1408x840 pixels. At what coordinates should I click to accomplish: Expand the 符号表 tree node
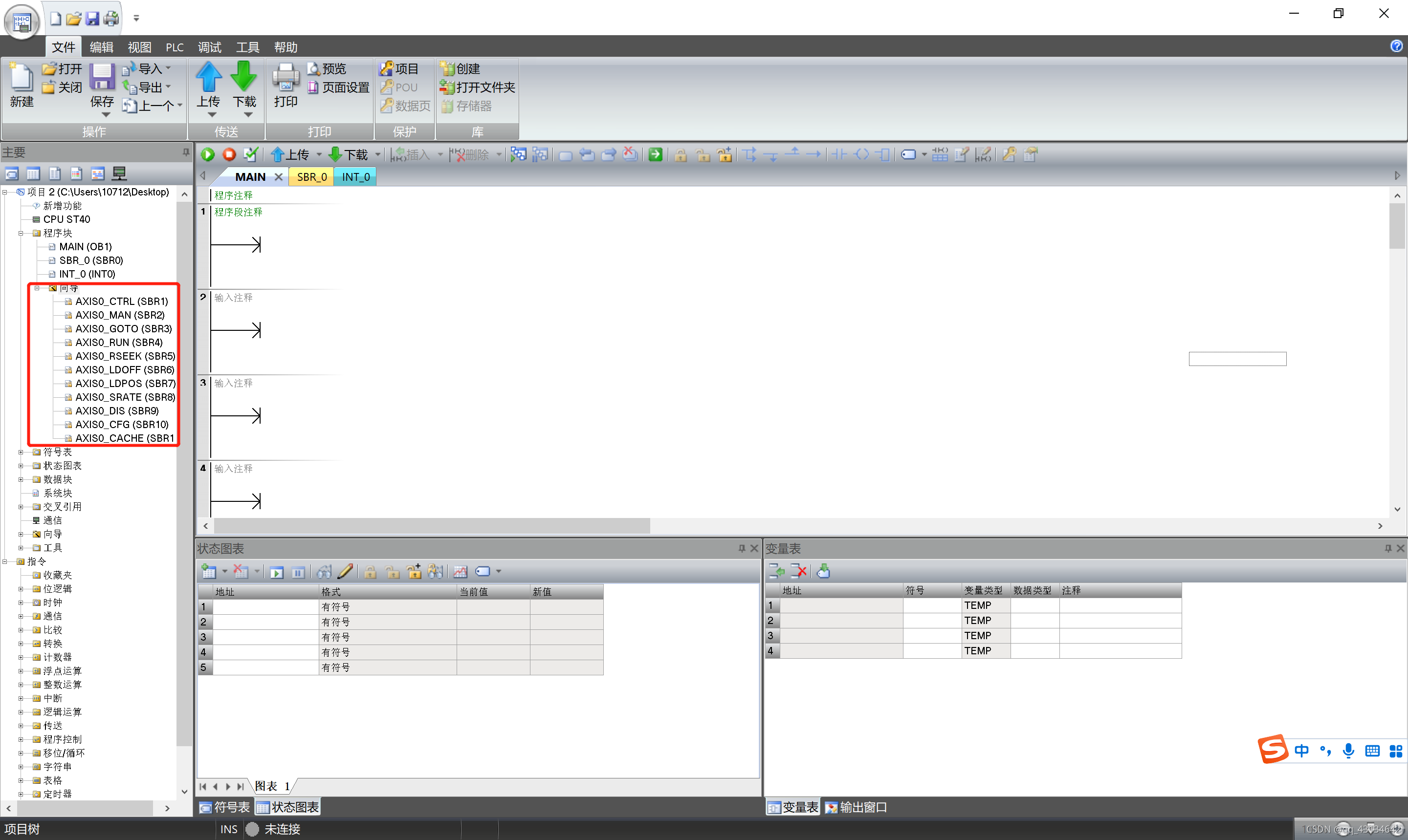point(21,452)
